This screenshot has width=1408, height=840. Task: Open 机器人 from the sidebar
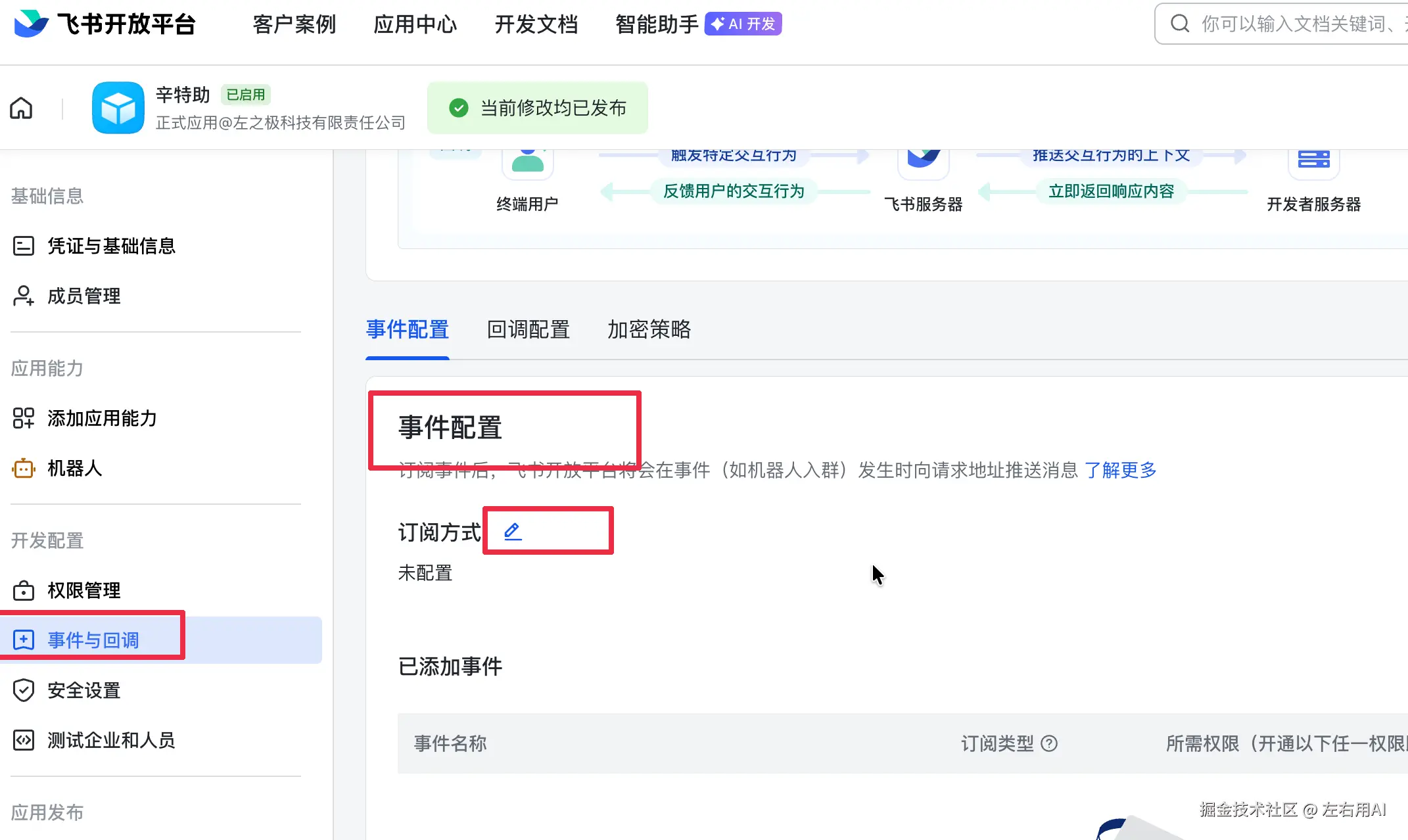point(74,468)
